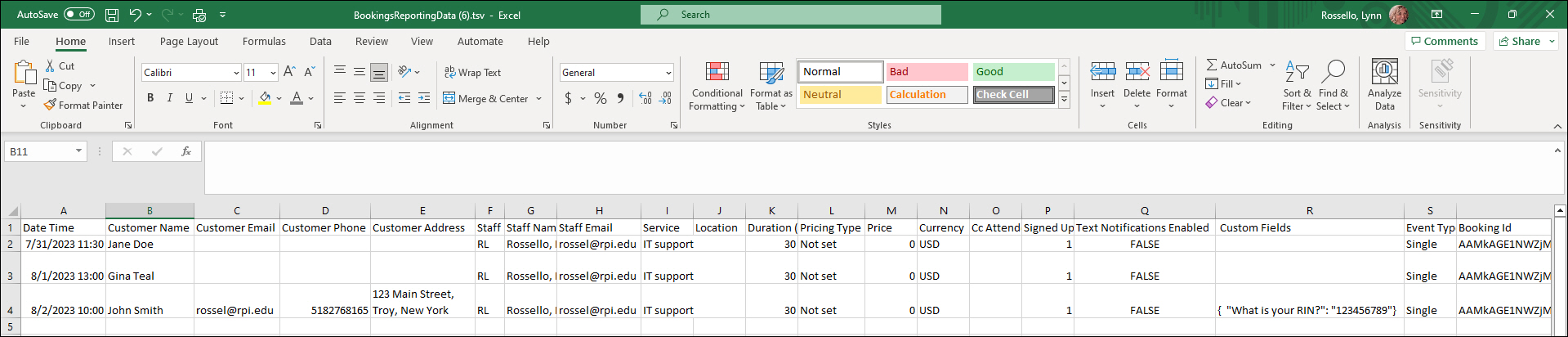Click the Accounting dollar sign icon

point(568,98)
